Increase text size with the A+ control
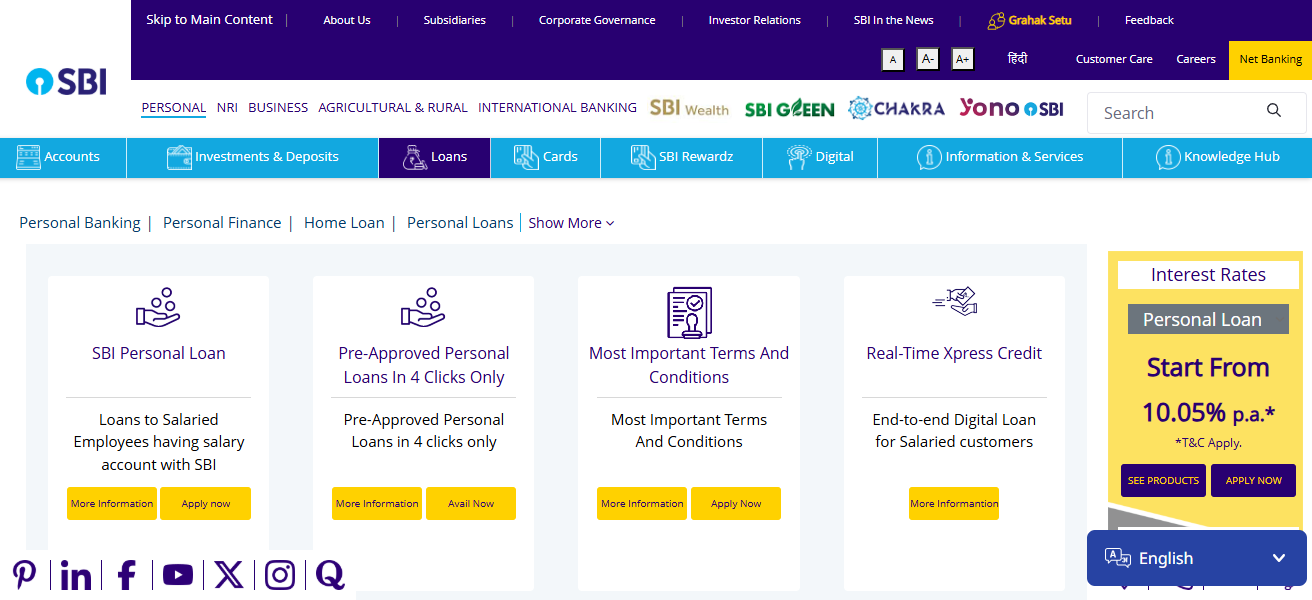 [962, 59]
